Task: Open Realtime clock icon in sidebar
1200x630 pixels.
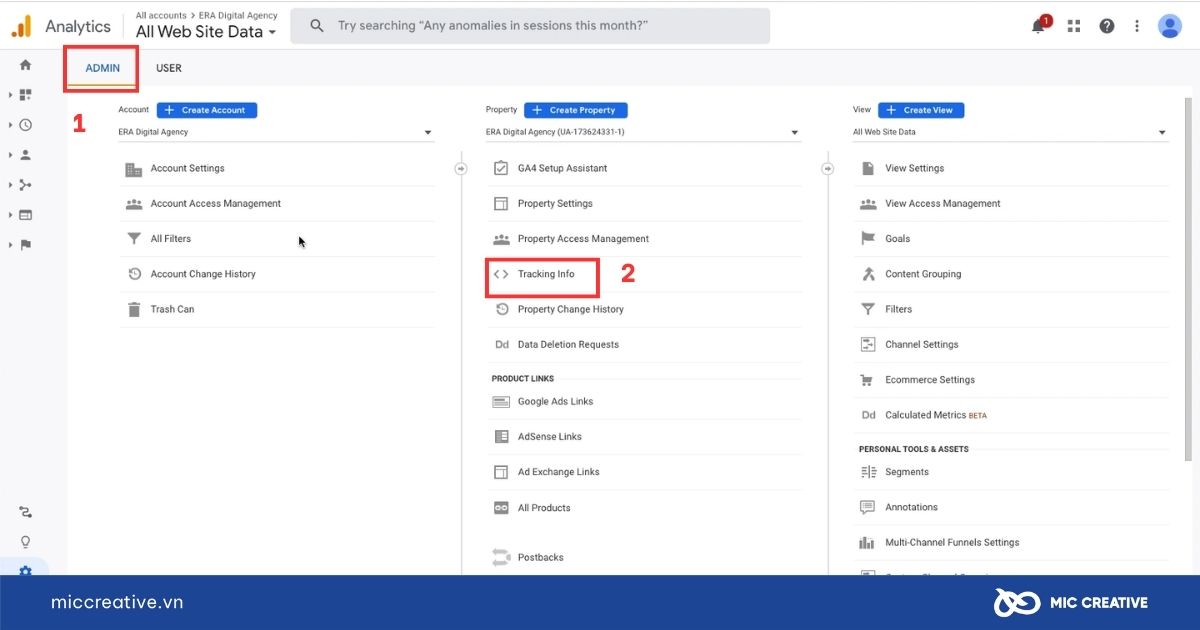Action: point(26,125)
